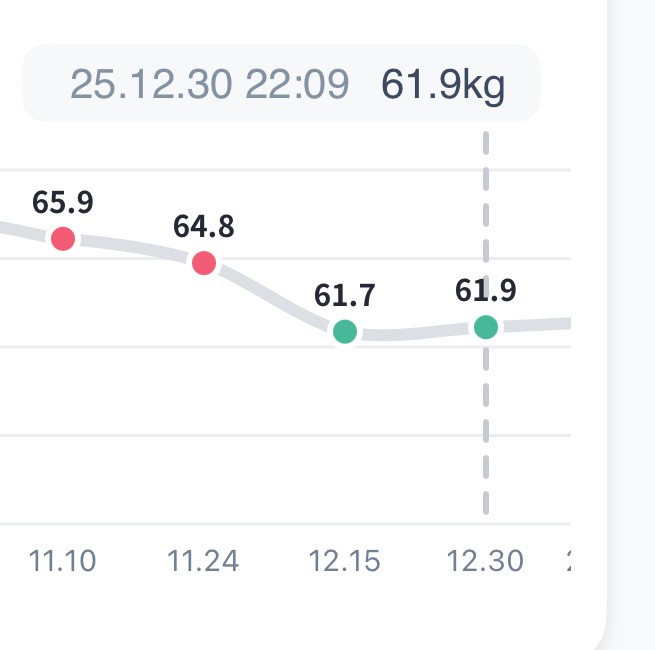Tap the 61.9 label above the green point
655x650 pixels.
tap(486, 290)
